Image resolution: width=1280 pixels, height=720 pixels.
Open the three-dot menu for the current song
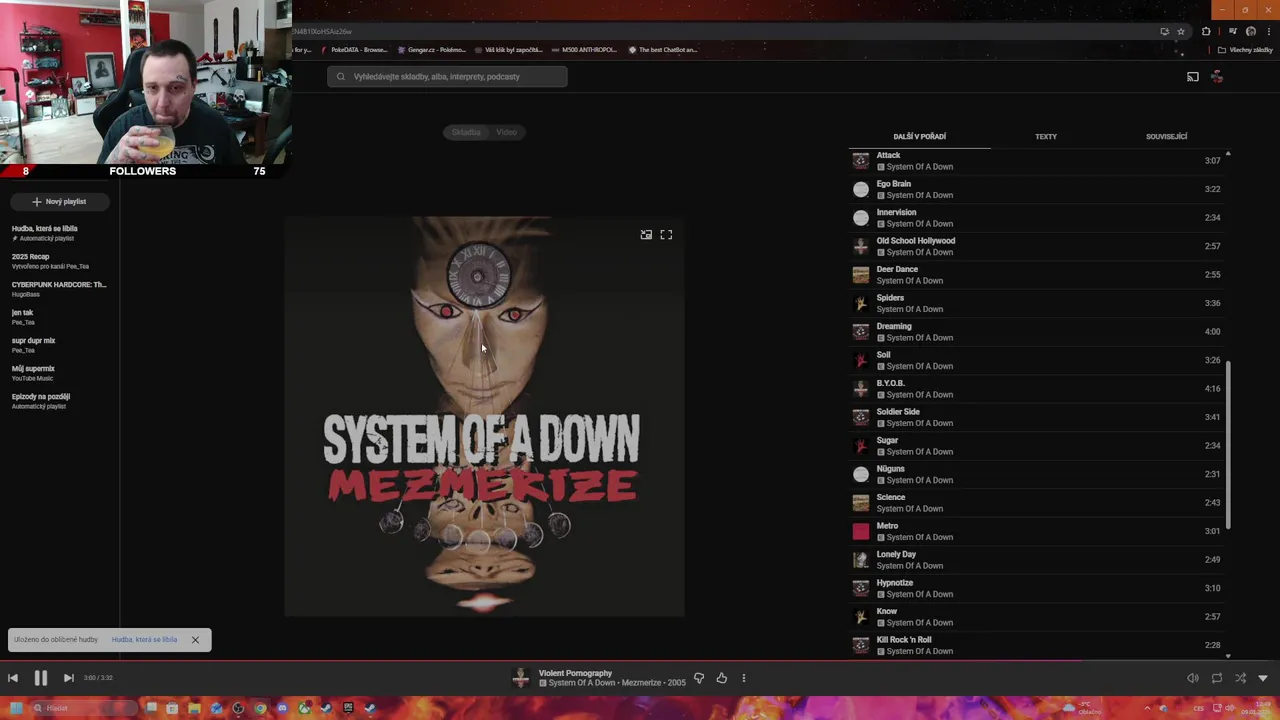pos(743,678)
